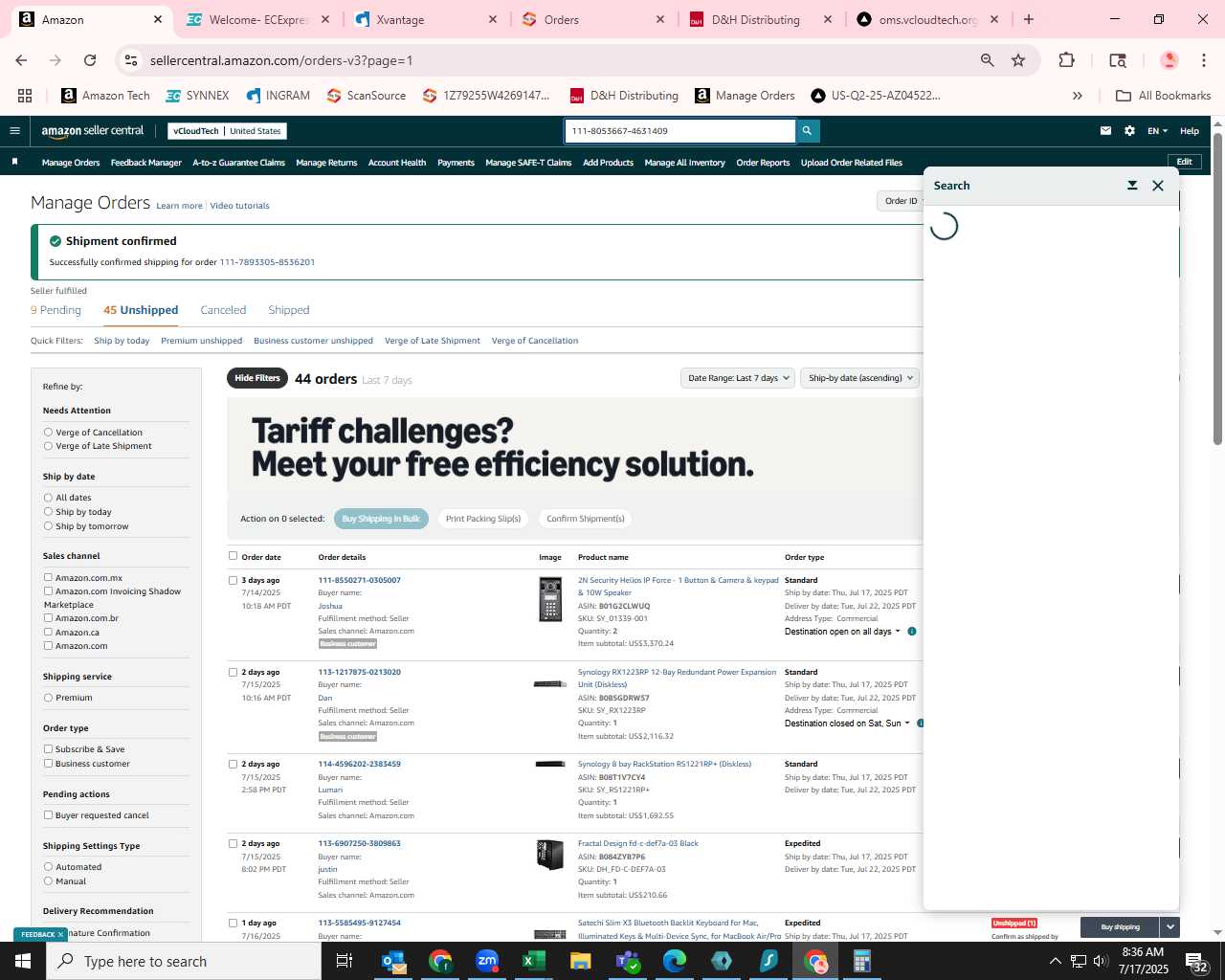Open the Order ID search type dropdown

901,201
